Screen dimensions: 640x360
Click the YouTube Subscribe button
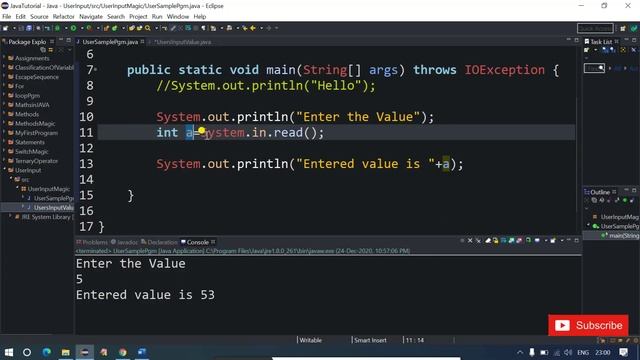[588, 325]
